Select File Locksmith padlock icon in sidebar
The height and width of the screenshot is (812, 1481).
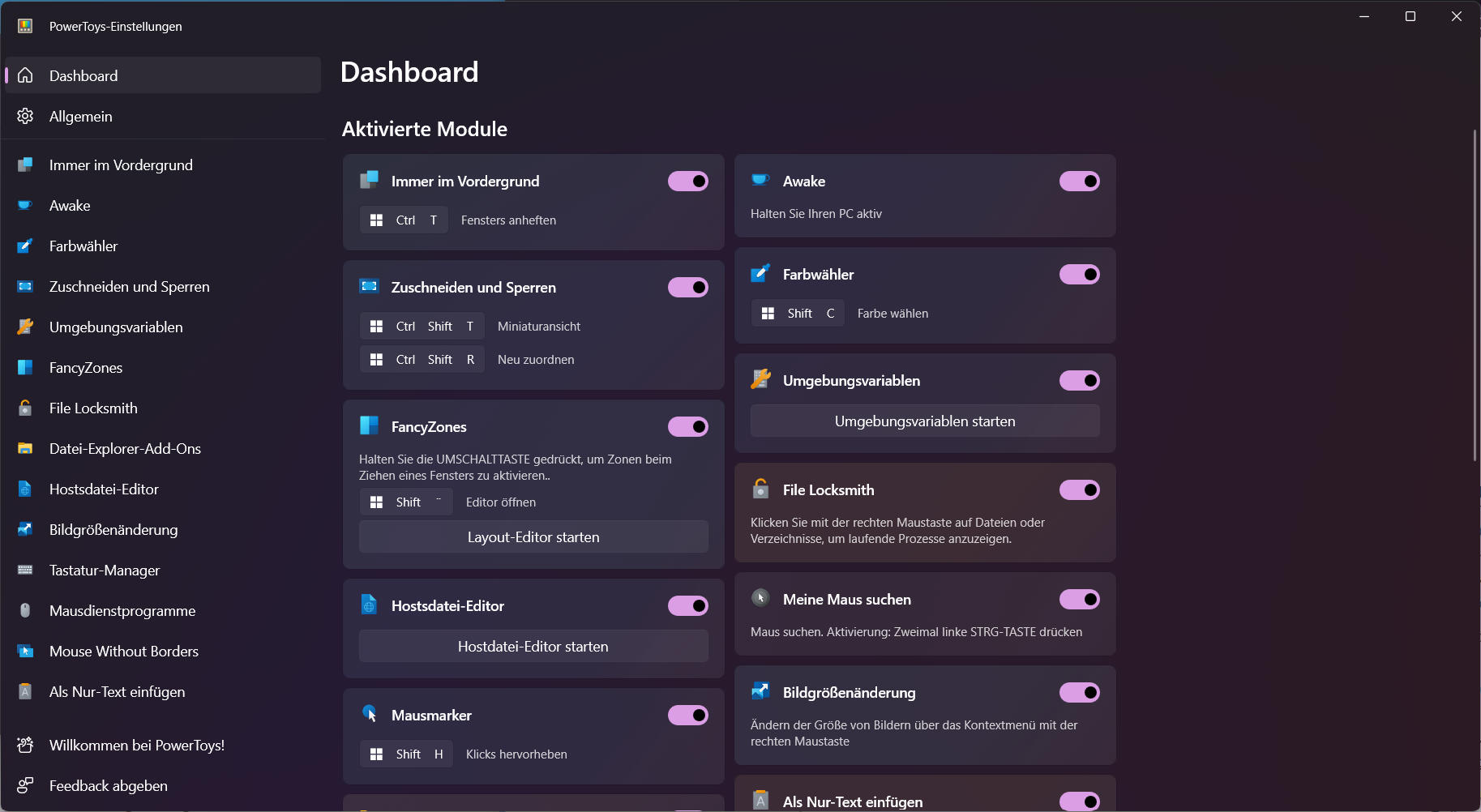pyautogui.click(x=25, y=408)
